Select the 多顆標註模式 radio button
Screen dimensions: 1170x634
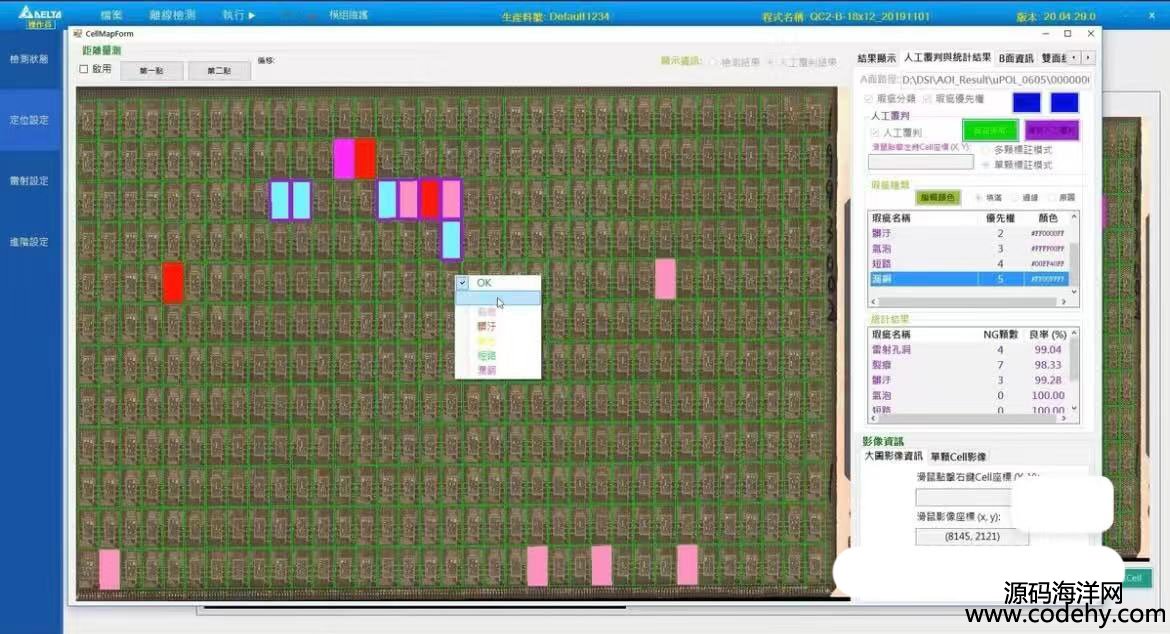point(986,149)
